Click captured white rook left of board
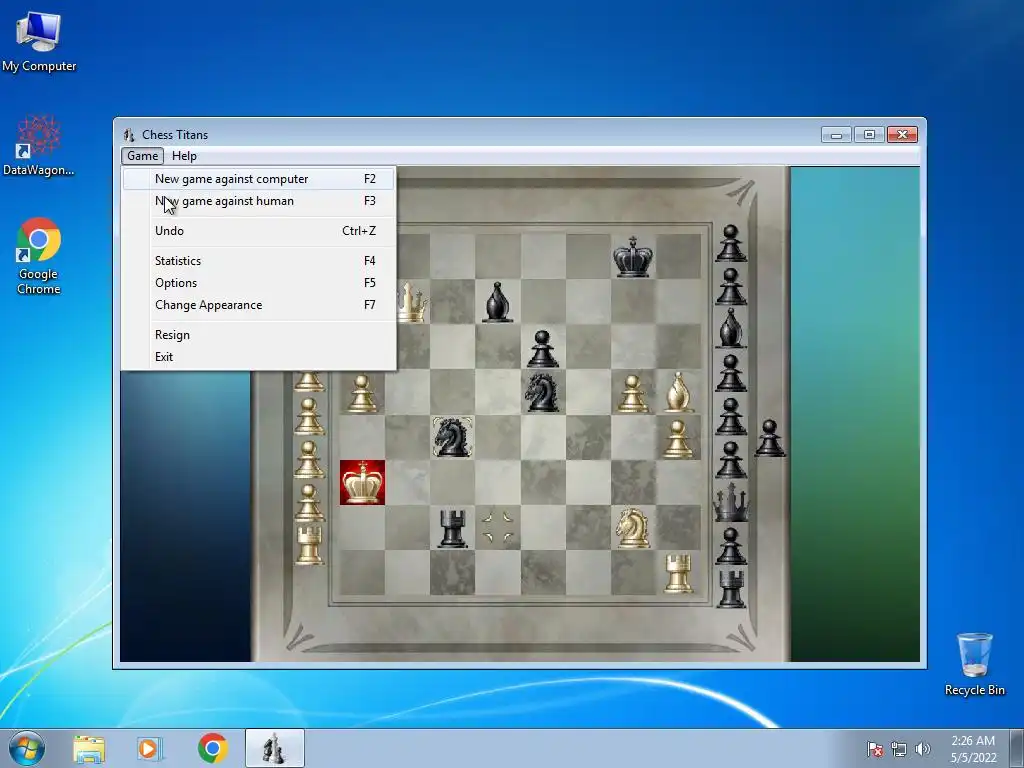Screen dimensions: 1024x768 pos(309,545)
